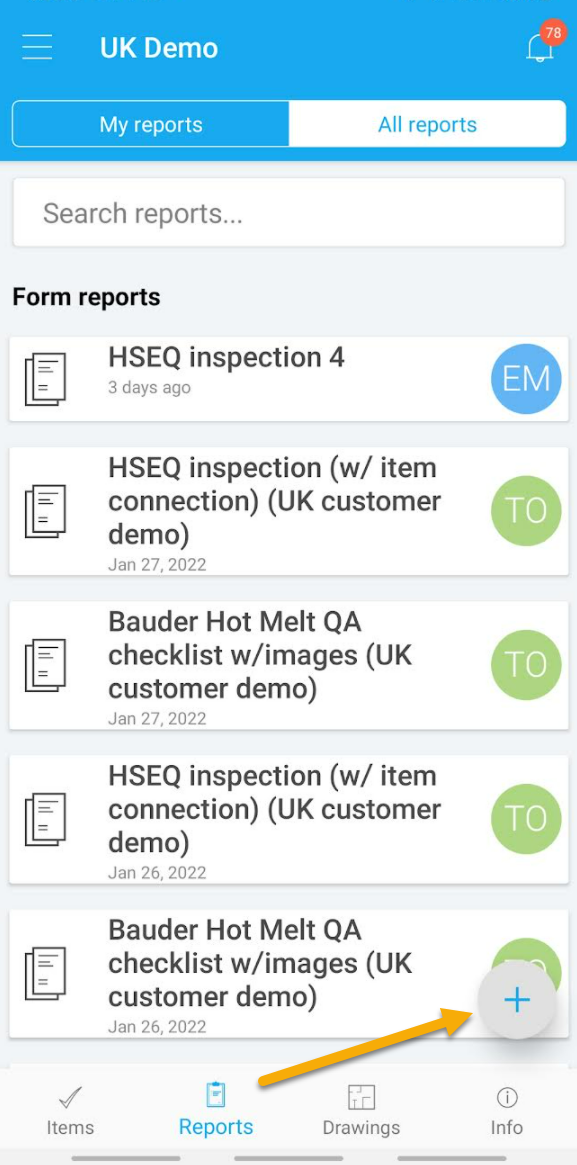Image resolution: width=577 pixels, height=1165 pixels.
Task: Open HSEQ inspection 4 report
Action: pyautogui.click(x=289, y=379)
